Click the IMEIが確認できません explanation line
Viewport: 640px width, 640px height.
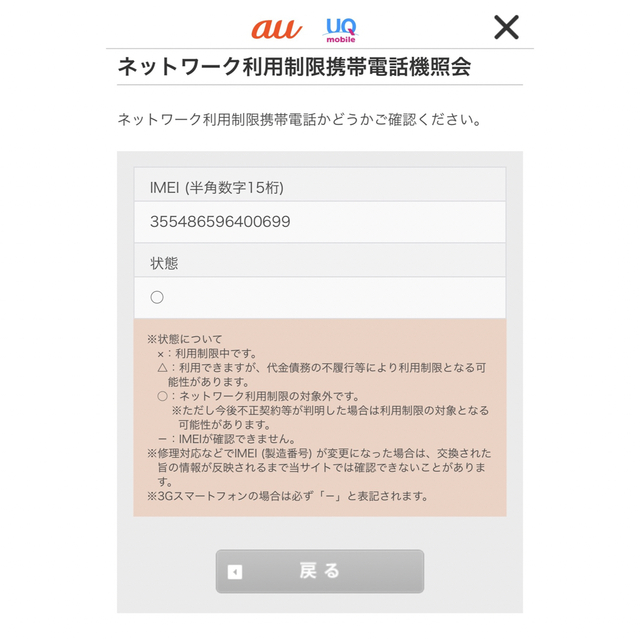point(227,439)
